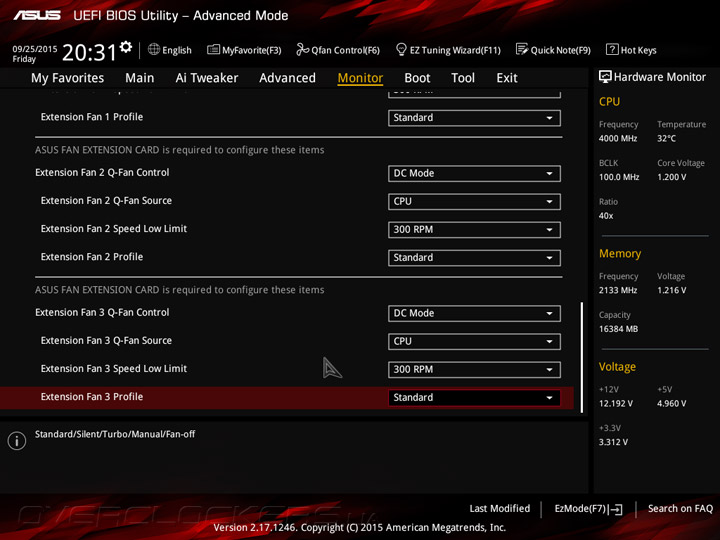Open the Tool tab
The height and width of the screenshot is (540, 720).
(x=463, y=78)
